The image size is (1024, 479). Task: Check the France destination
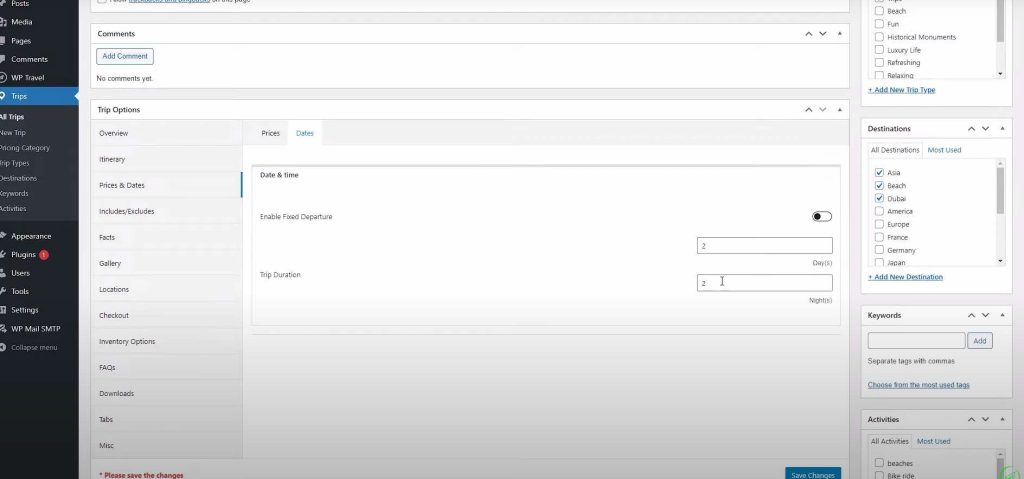879,237
